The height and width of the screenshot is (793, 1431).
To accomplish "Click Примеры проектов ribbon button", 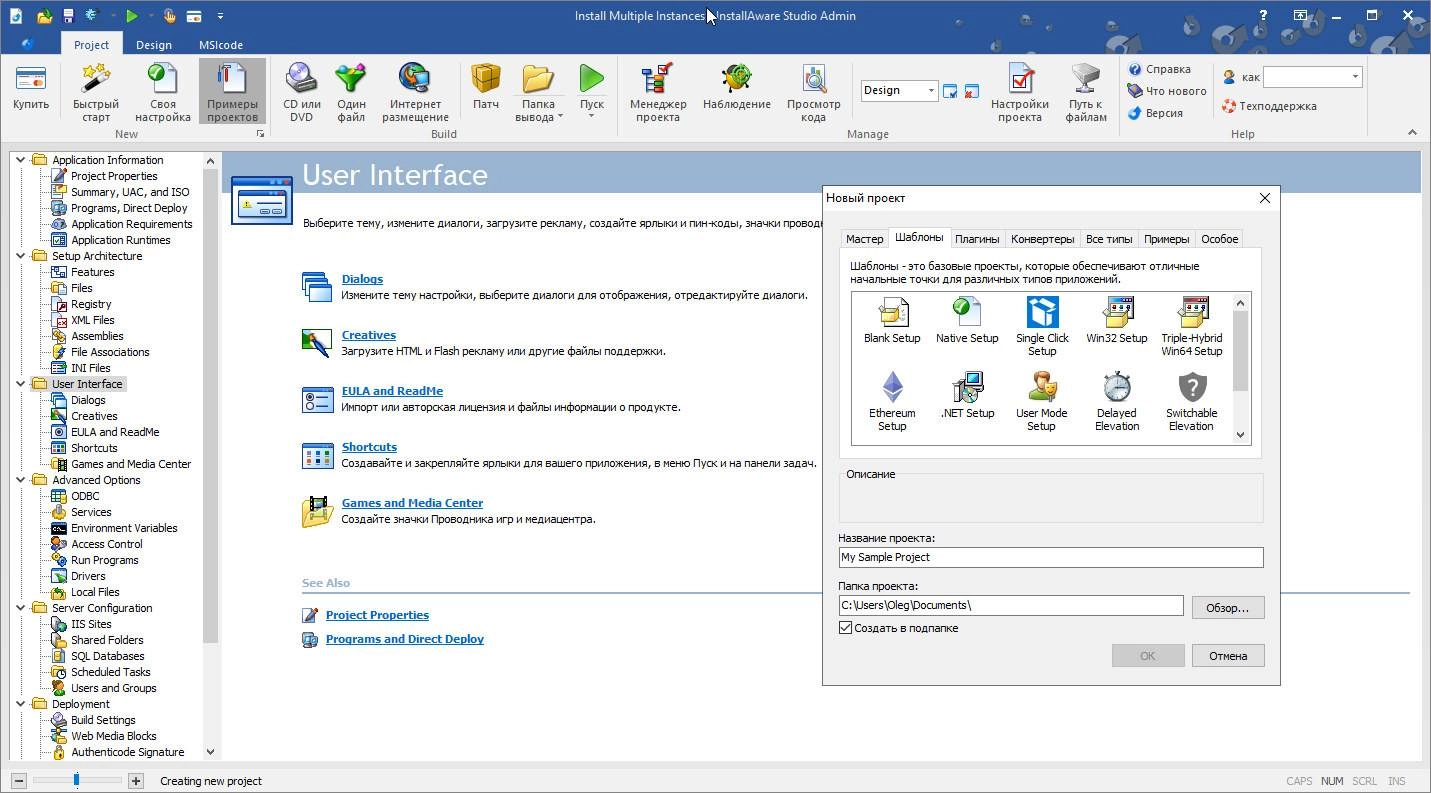I will pos(232,92).
